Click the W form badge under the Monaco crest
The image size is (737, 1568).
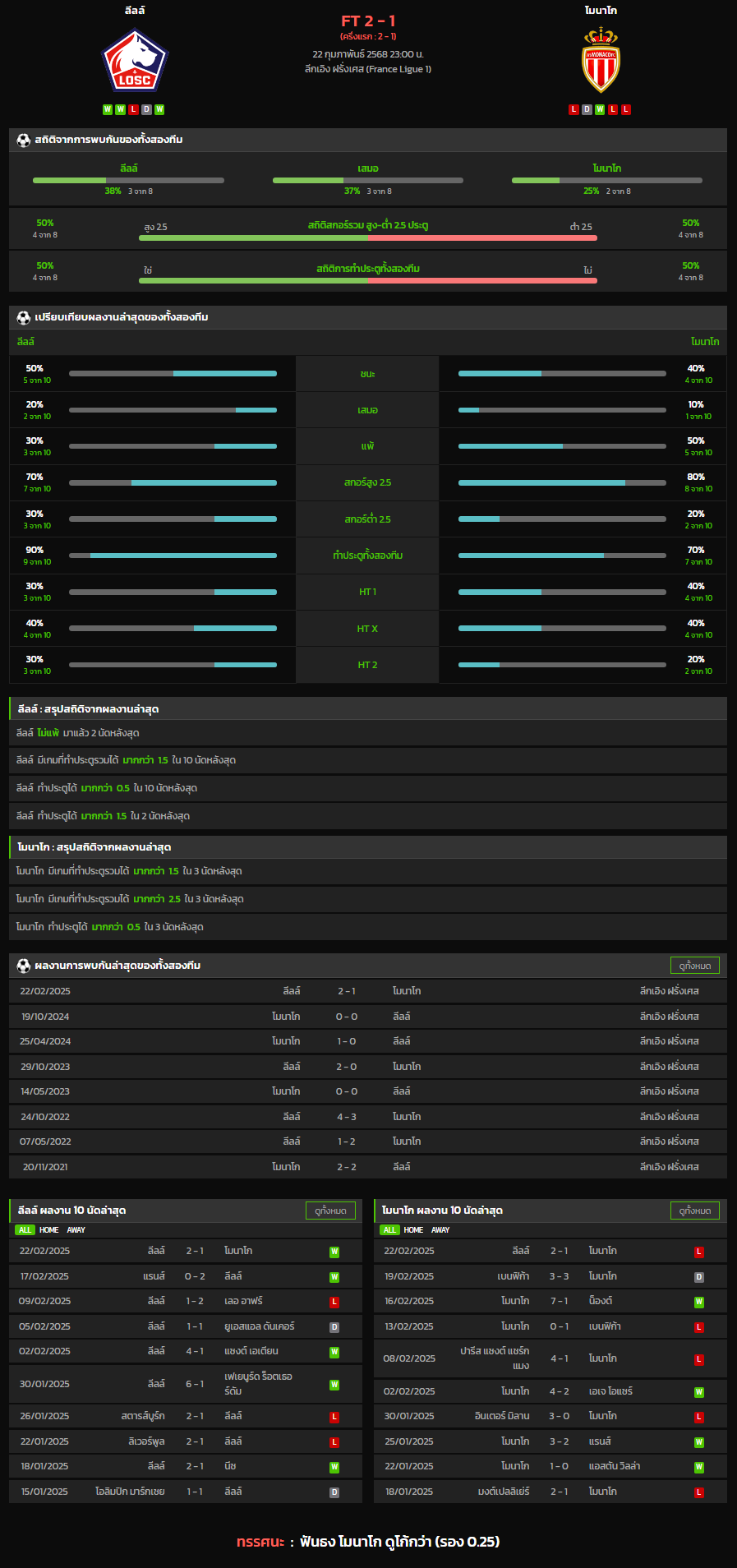(600, 109)
